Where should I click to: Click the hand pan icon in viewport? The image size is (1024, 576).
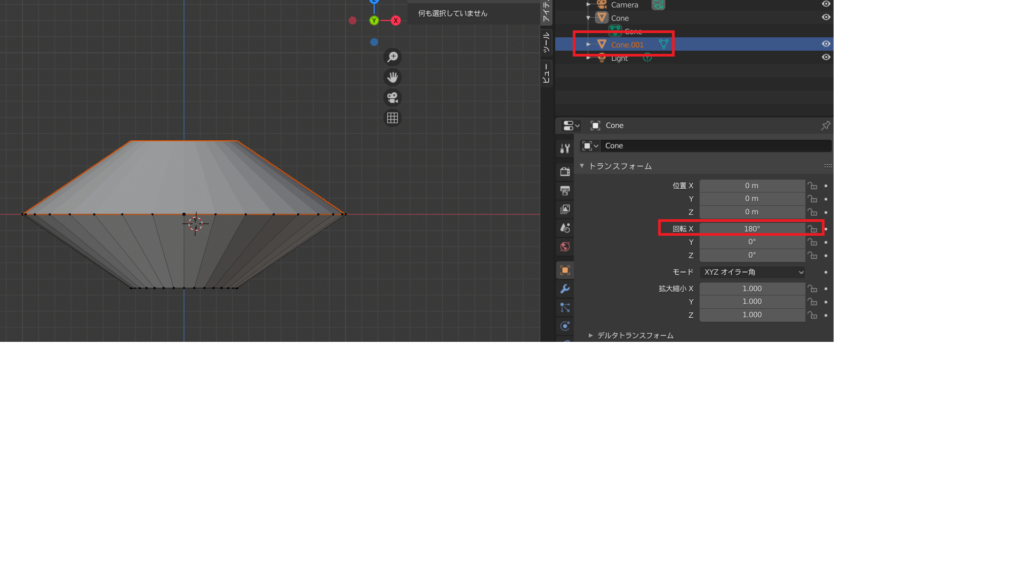click(392, 77)
